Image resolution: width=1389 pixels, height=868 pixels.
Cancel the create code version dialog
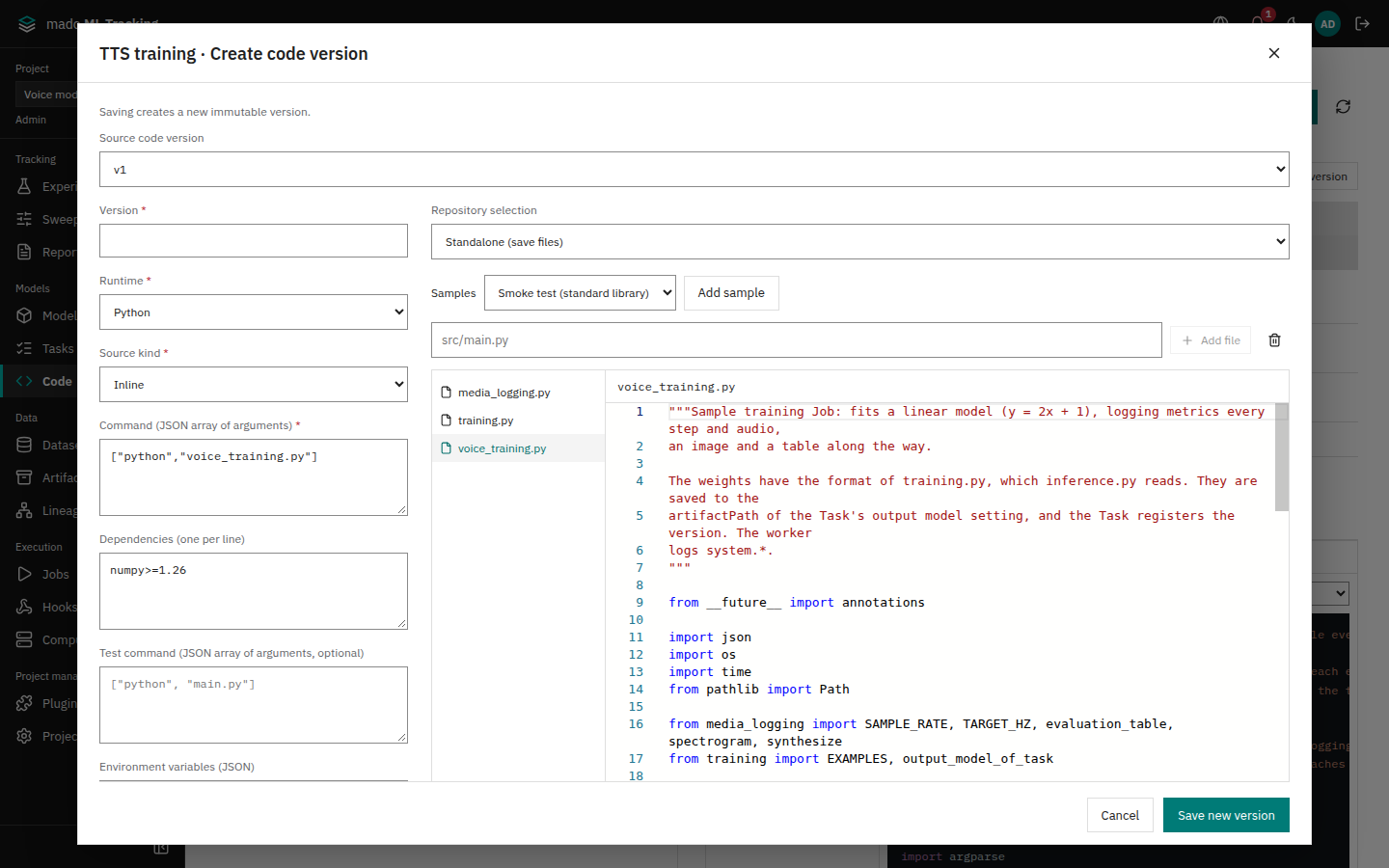click(1120, 816)
